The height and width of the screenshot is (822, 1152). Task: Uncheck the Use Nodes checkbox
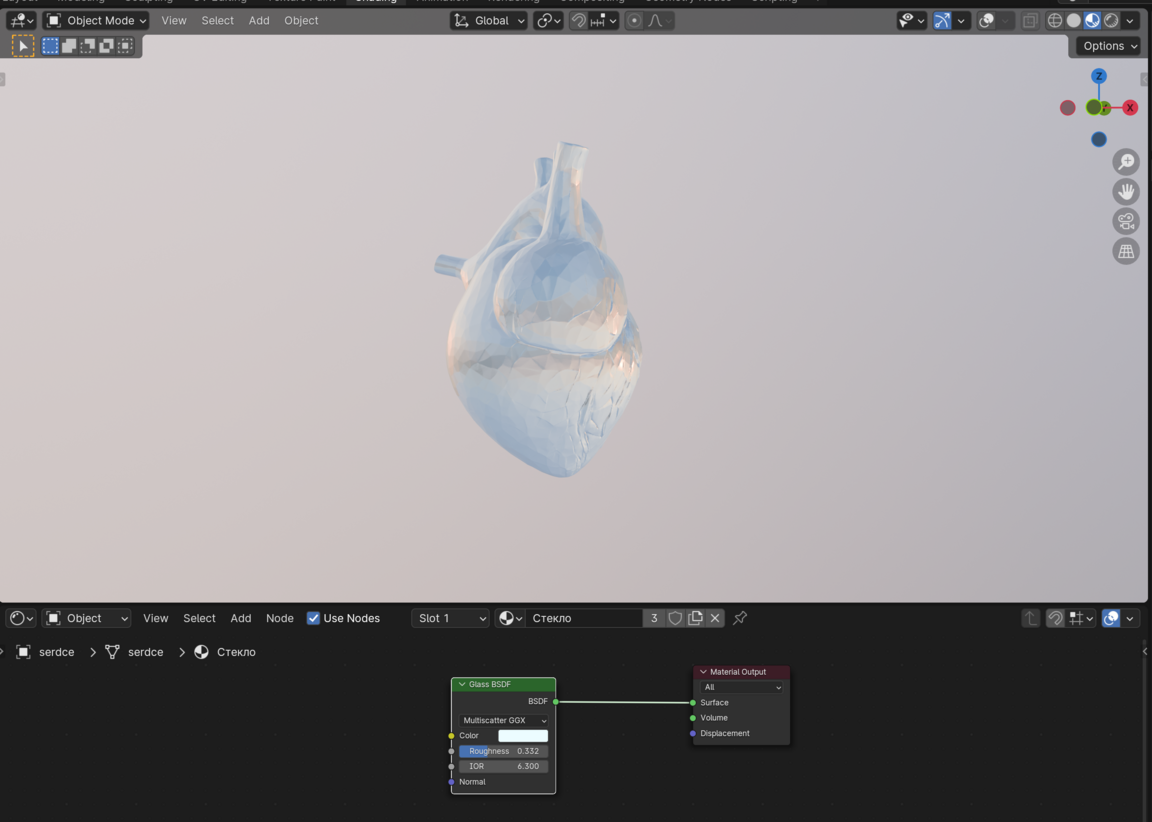pyautogui.click(x=313, y=618)
